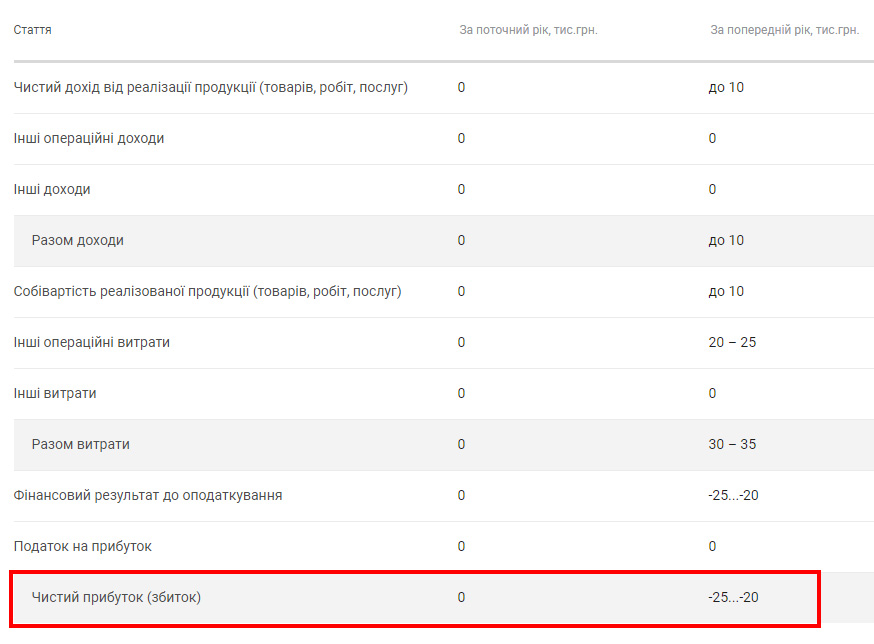Click the '20 – 25' previous-year expenses value
874x644 pixels.
[x=732, y=342]
